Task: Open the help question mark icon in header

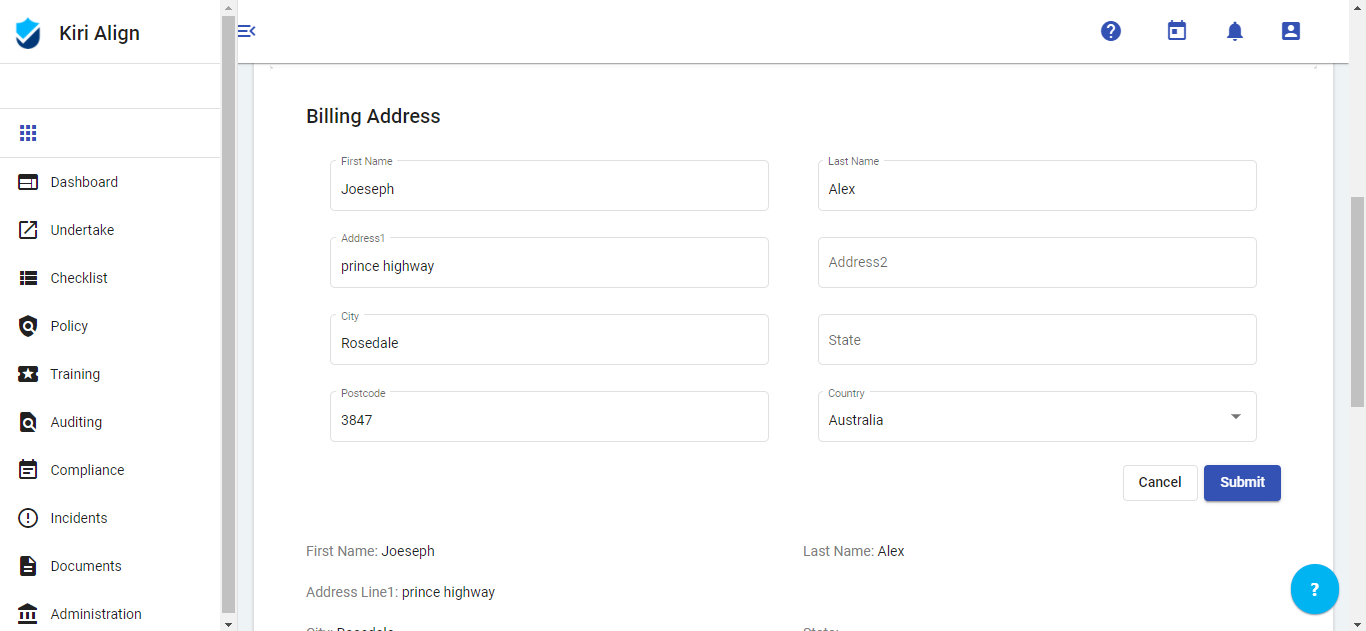Action: click(x=1111, y=31)
